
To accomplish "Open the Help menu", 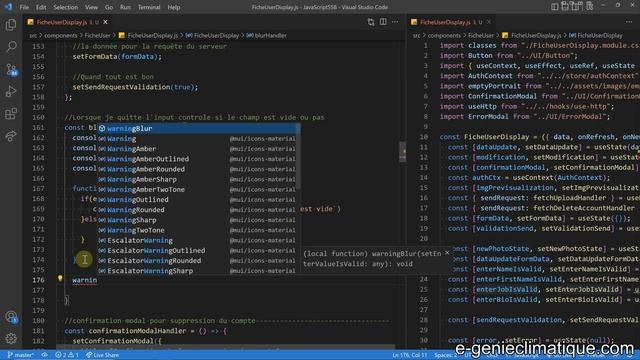I will 173,7.
